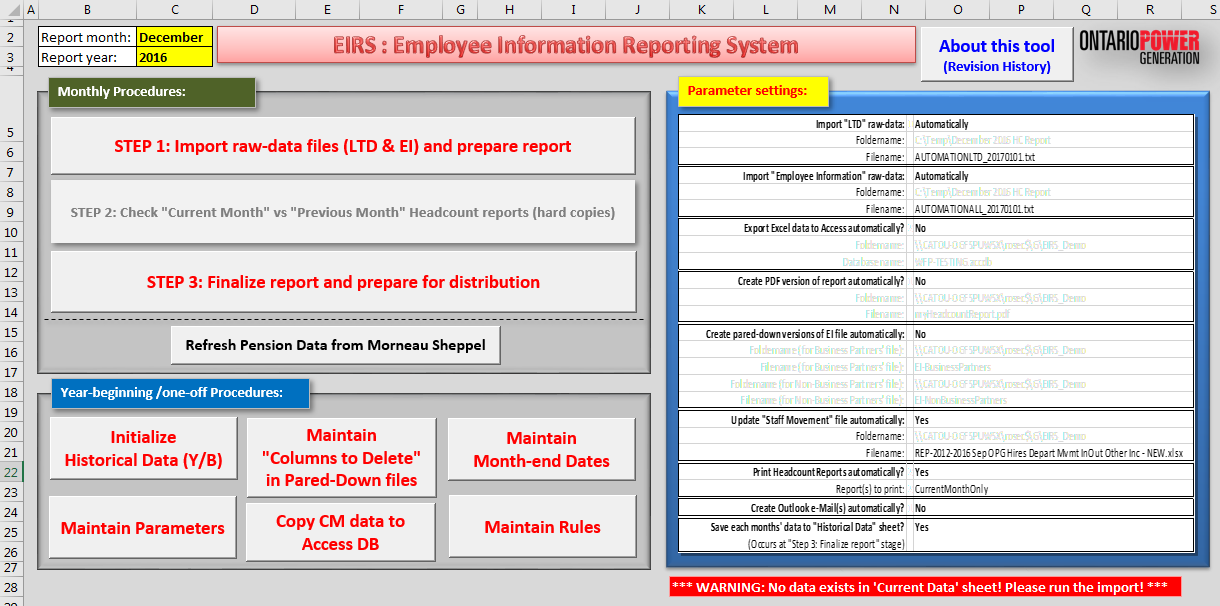Click STEP 2: Check Headcount reports button
The width and height of the screenshot is (1220, 606).
coord(343,212)
